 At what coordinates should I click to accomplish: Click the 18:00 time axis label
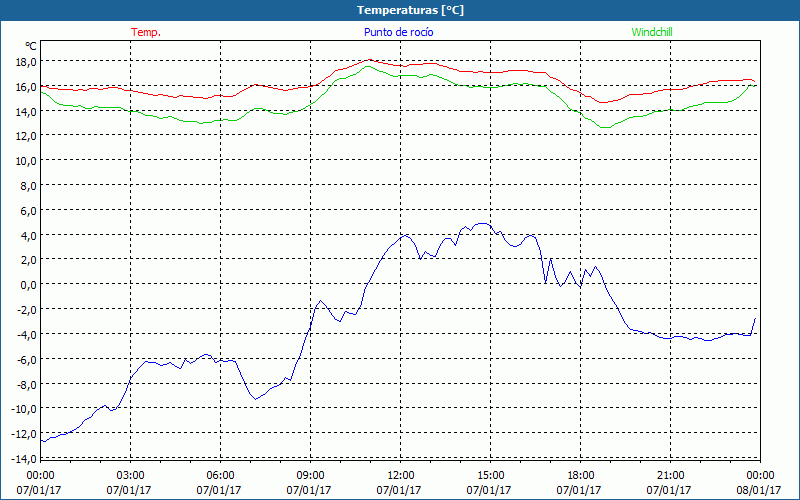pos(581,476)
